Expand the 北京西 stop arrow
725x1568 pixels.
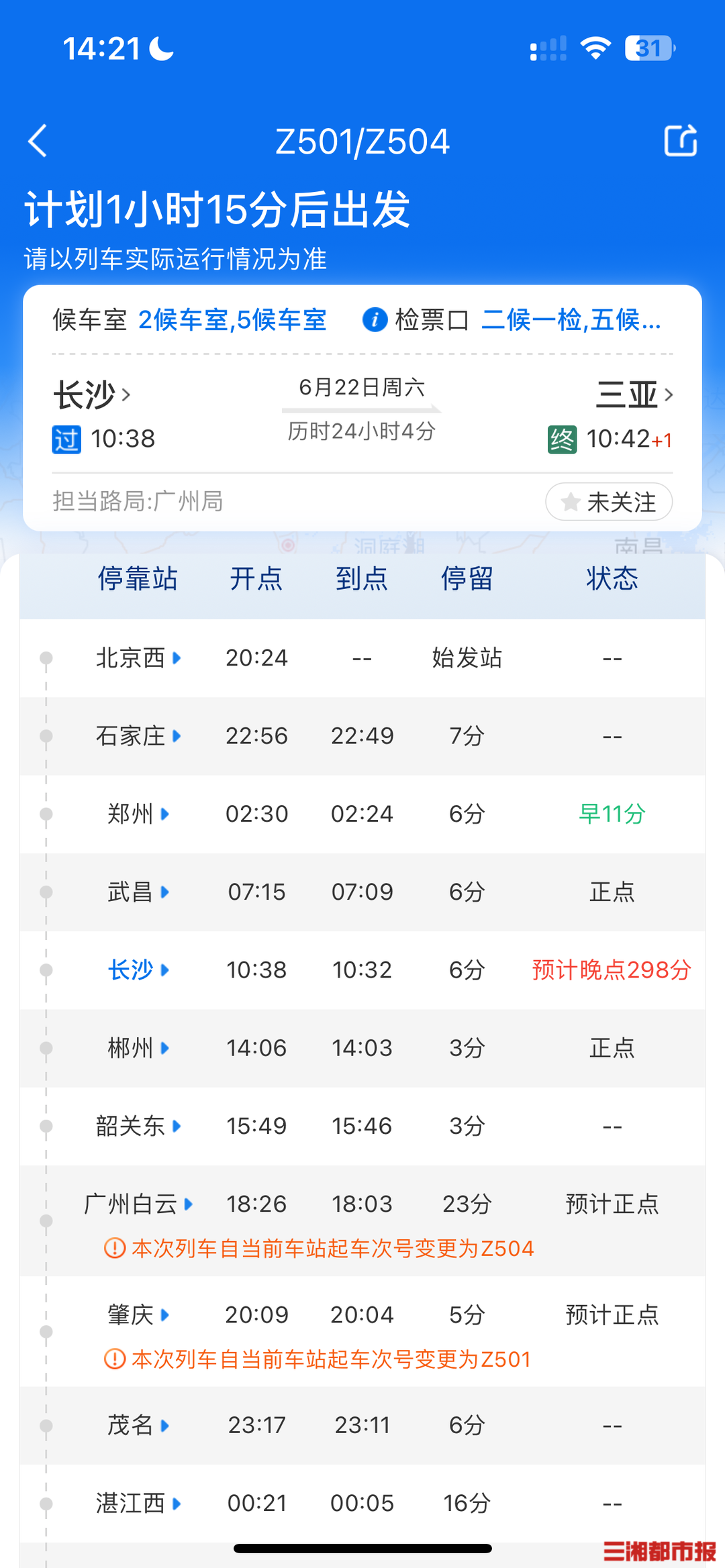177,658
